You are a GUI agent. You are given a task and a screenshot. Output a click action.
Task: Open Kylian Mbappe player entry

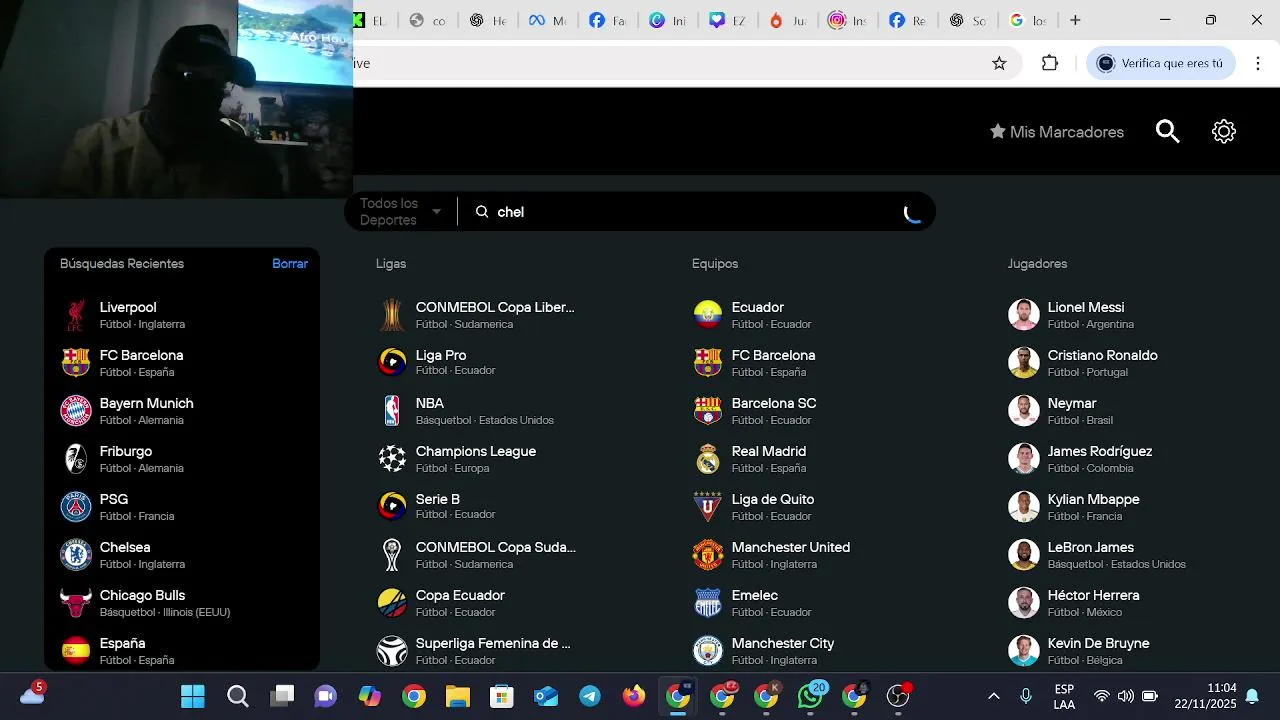click(1132, 507)
